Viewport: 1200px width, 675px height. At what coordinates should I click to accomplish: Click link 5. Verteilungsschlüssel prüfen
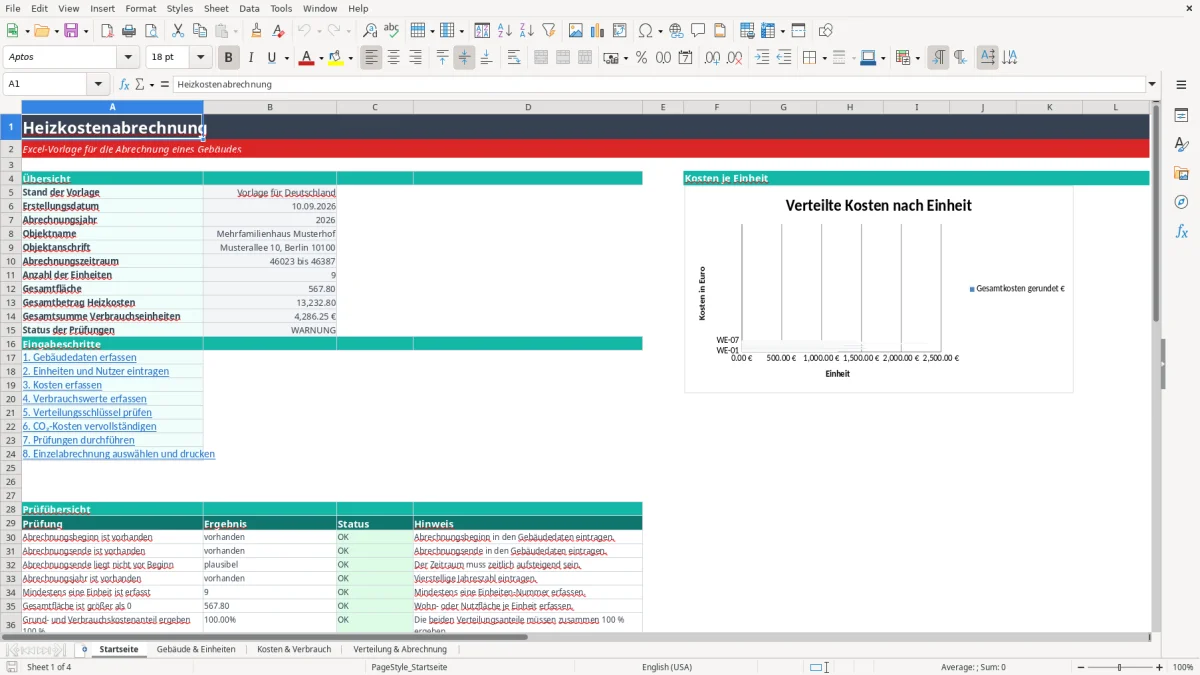[87, 412]
